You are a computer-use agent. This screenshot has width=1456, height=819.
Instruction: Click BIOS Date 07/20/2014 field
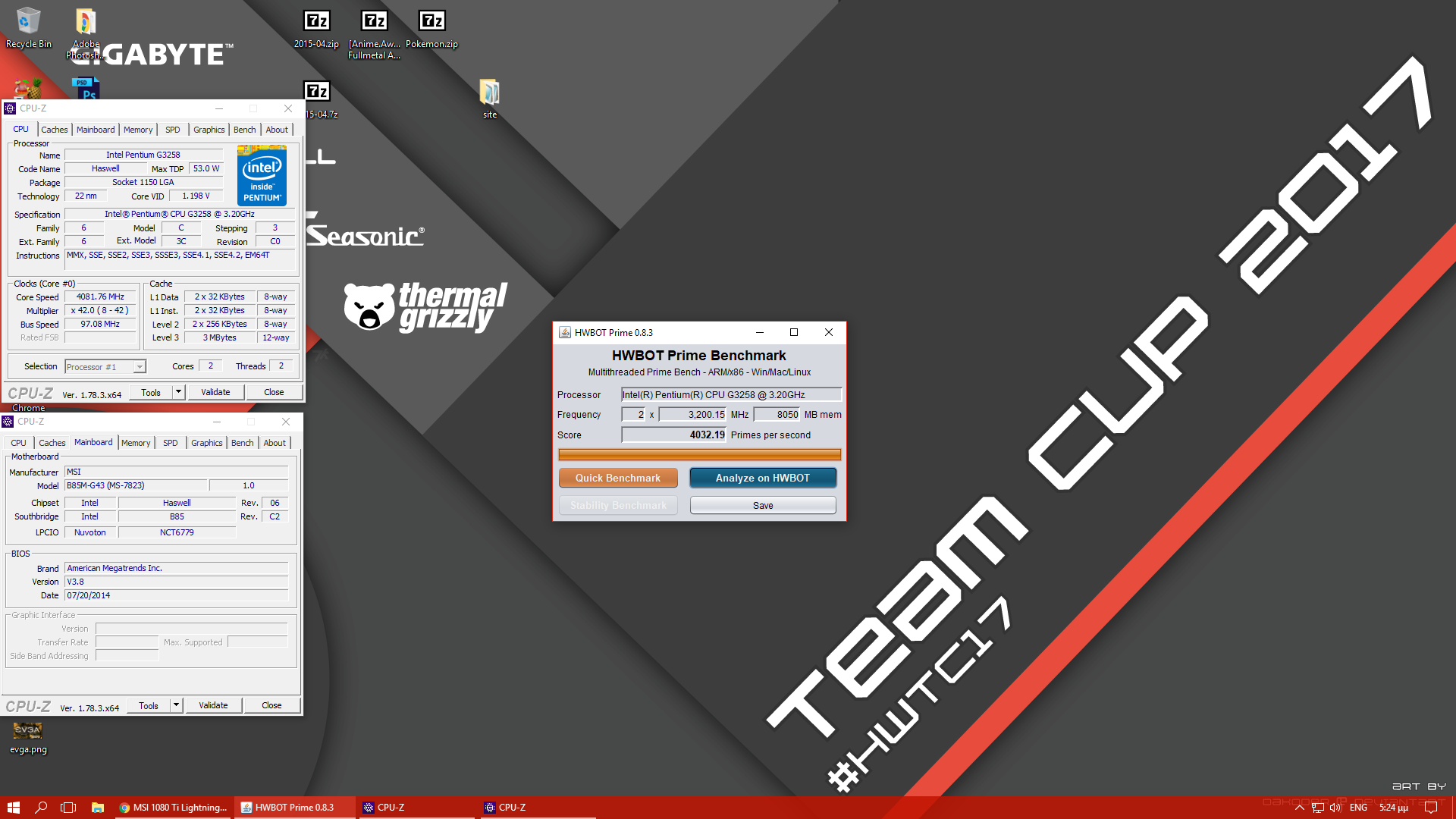point(176,595)
